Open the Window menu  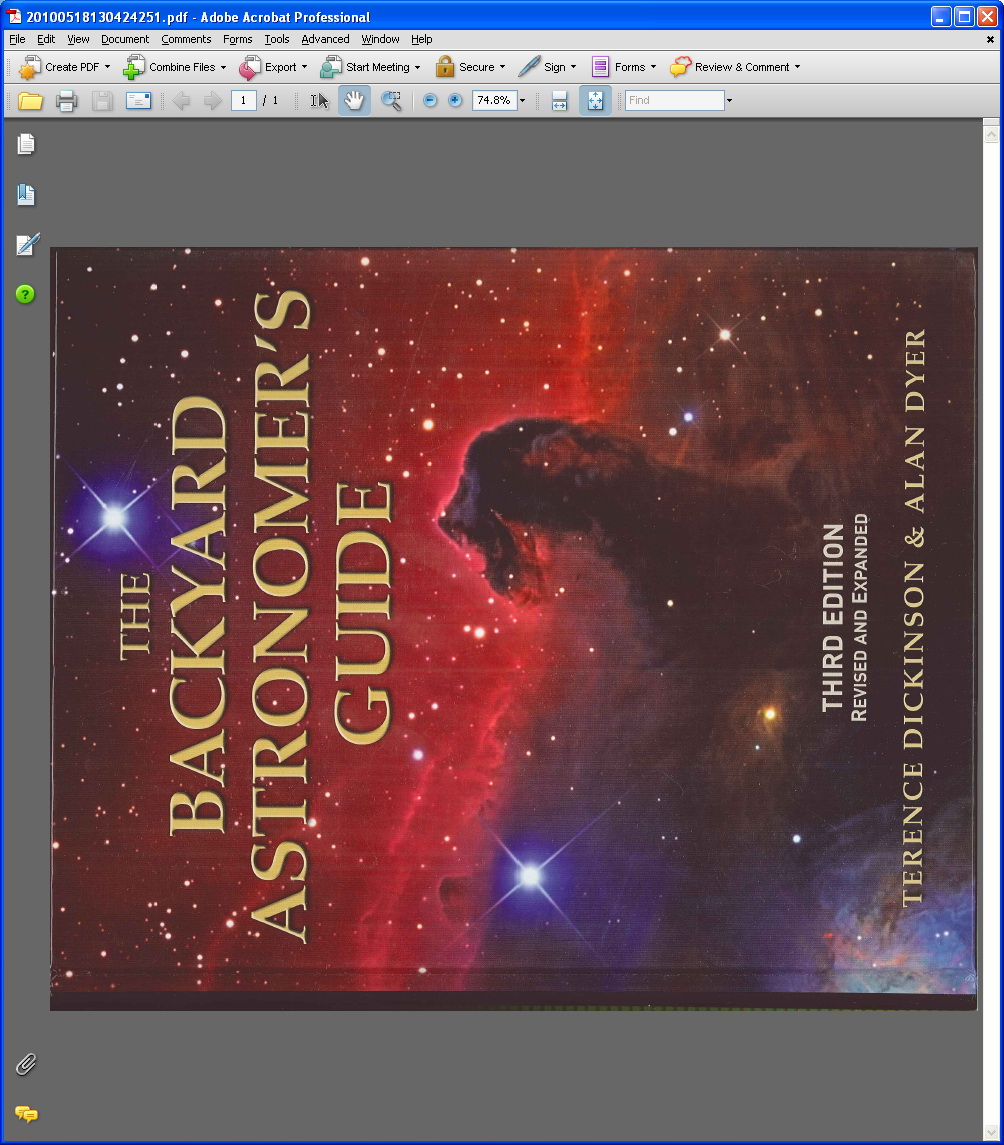click(380, 39)
